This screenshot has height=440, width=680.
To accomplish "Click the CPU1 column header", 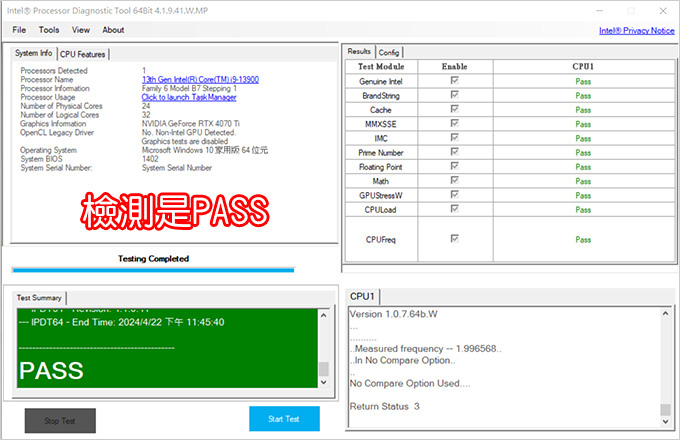I will (x=583, y=67).
